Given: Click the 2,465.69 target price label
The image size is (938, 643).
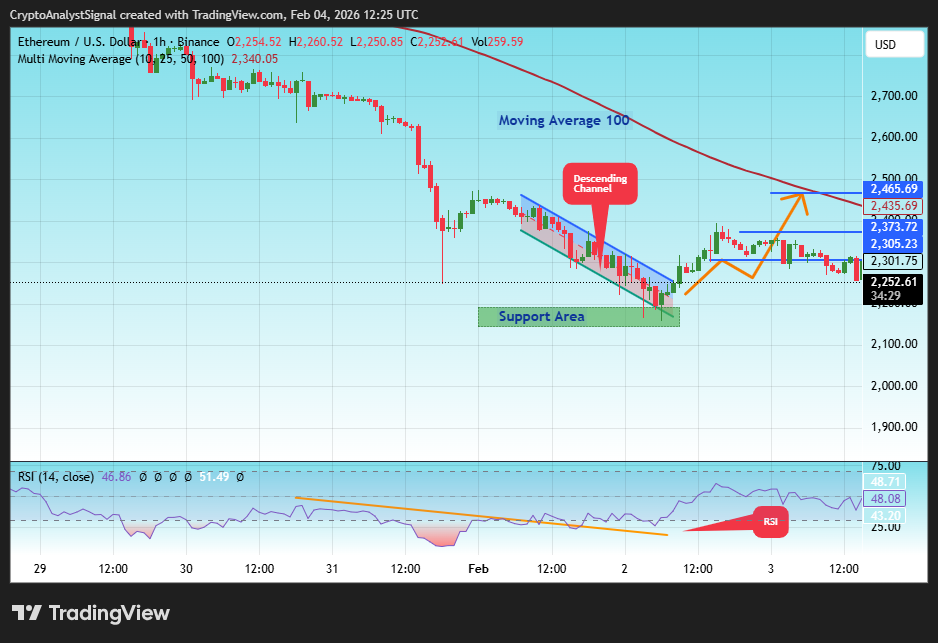Looking at the screenshot, I should (x=894, y=189).
